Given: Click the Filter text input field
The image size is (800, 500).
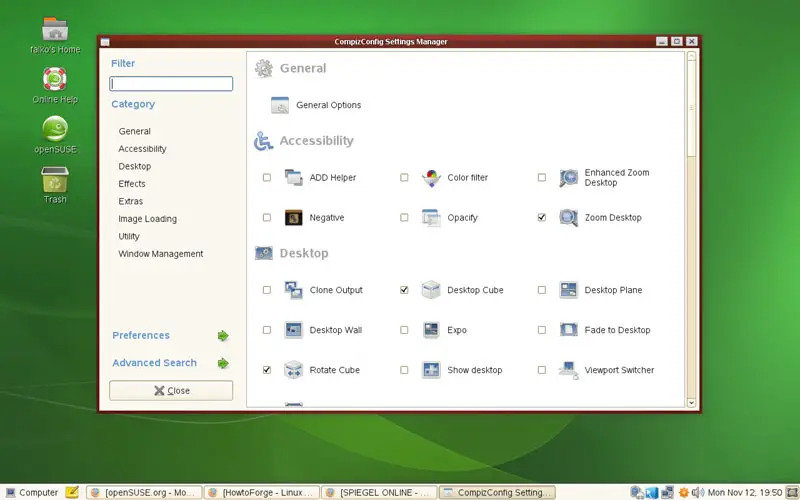Looking at the screenshot, I should [171, 84].
